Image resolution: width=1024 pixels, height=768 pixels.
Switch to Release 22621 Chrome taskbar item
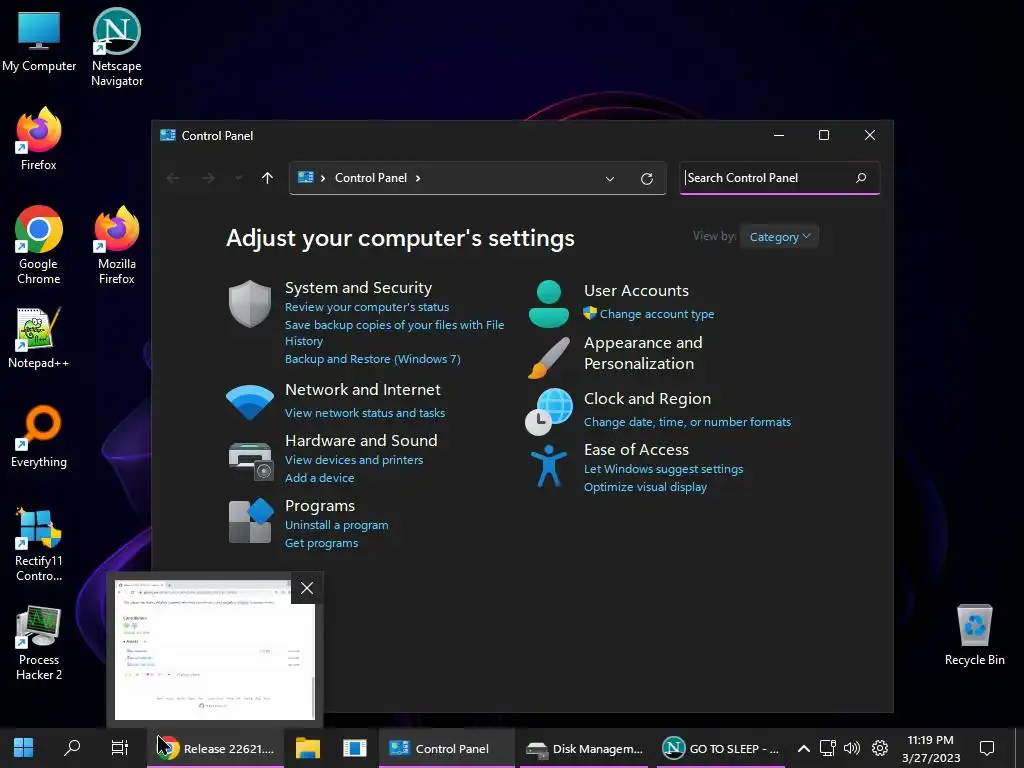(217, 748)
